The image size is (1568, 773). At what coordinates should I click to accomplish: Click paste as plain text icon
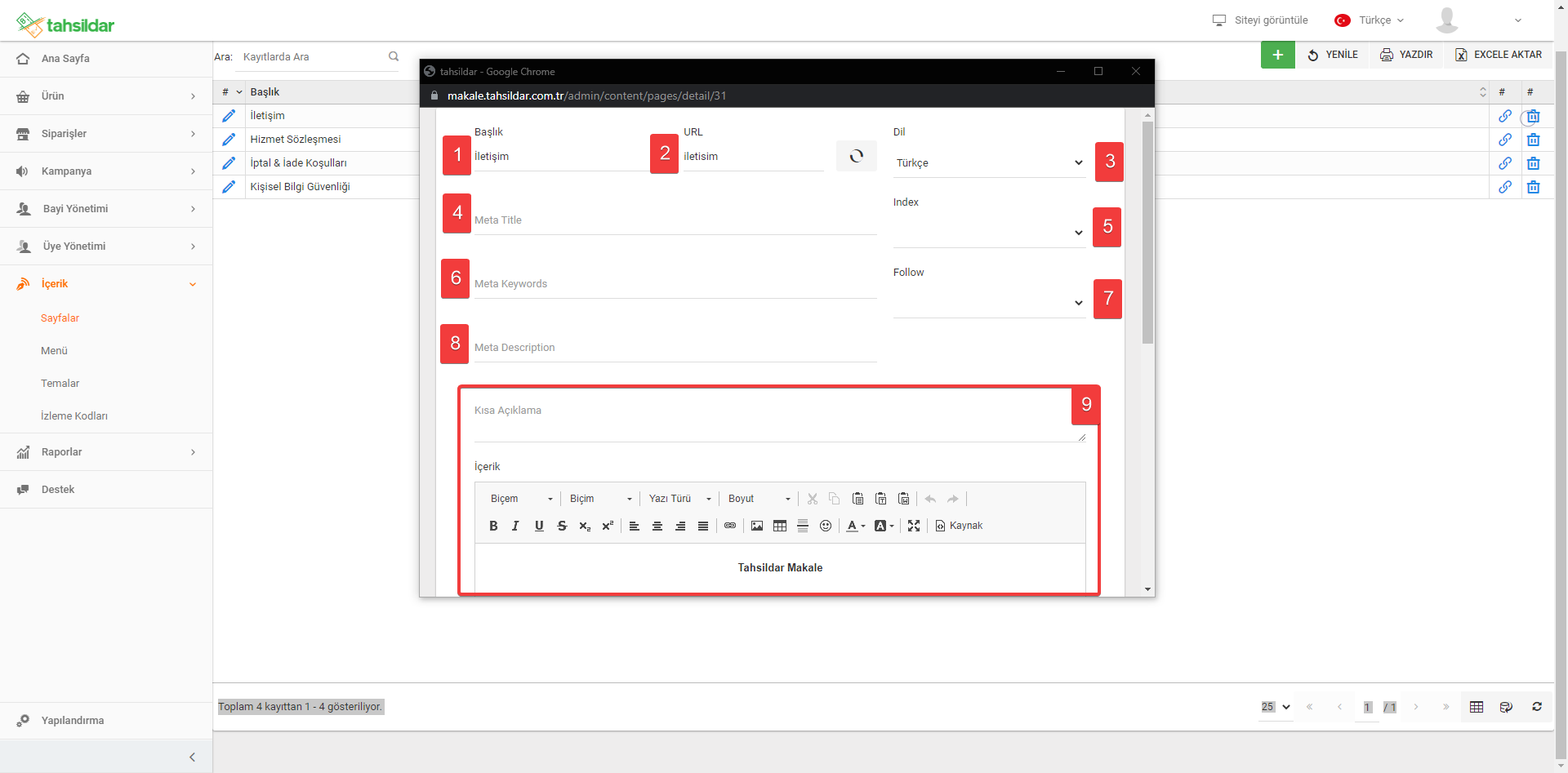tap(880, 499)
